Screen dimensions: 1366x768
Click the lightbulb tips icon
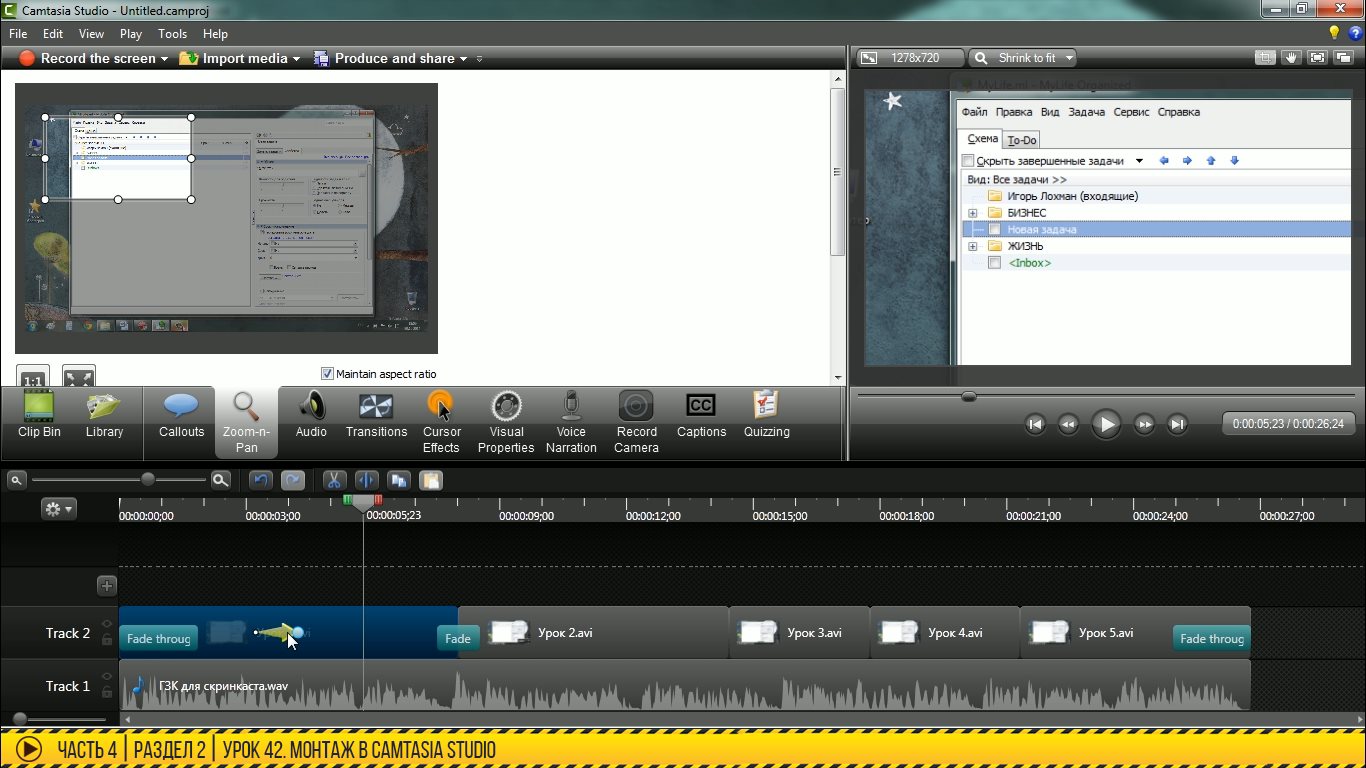pyautogui.click(x=1334, y=33)
